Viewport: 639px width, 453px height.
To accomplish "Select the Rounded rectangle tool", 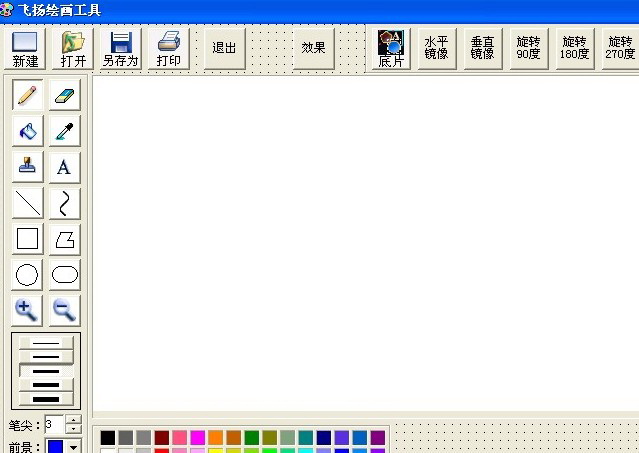I will (65, 275).
